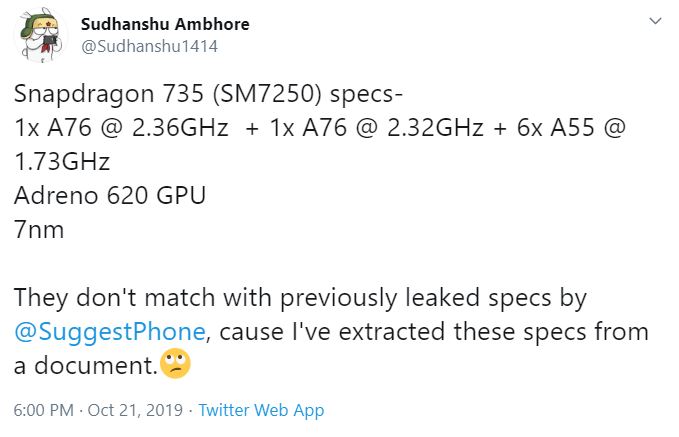Click the Twitter Web App source link
This screenshot has height=437, width=679.
pos(261,410)
